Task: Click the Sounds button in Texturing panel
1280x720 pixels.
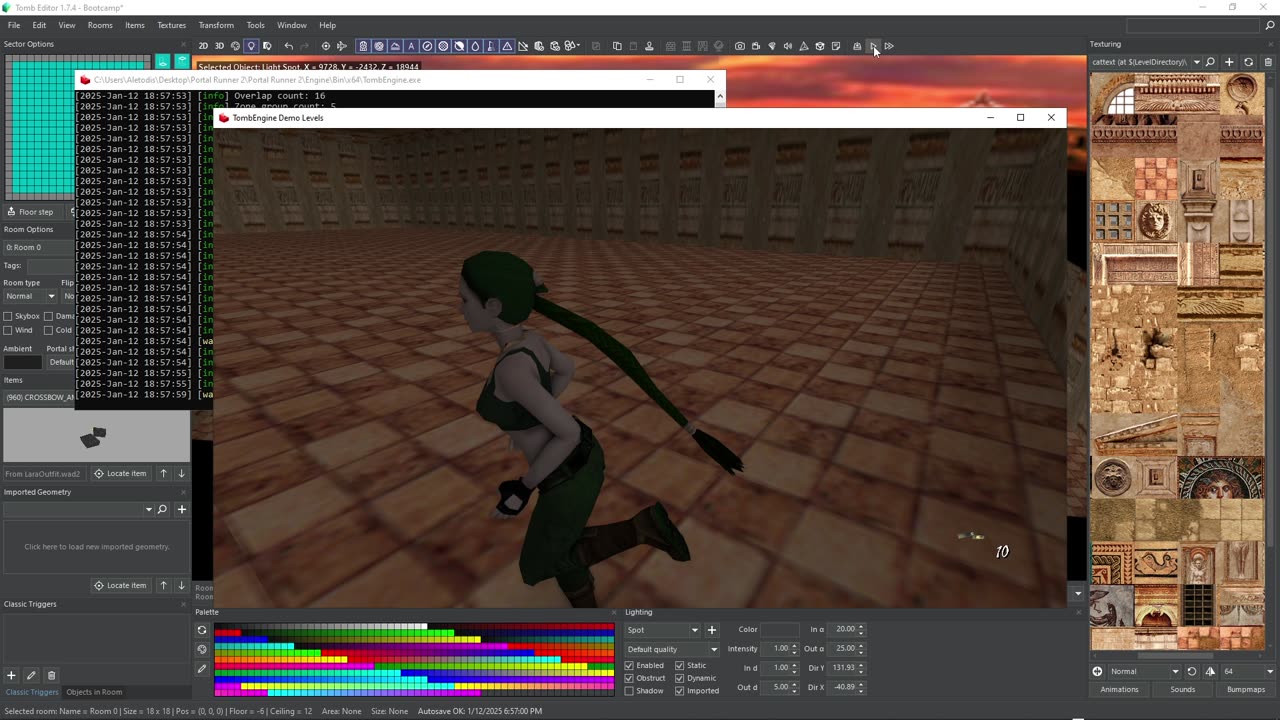Action: [1183, 689]
